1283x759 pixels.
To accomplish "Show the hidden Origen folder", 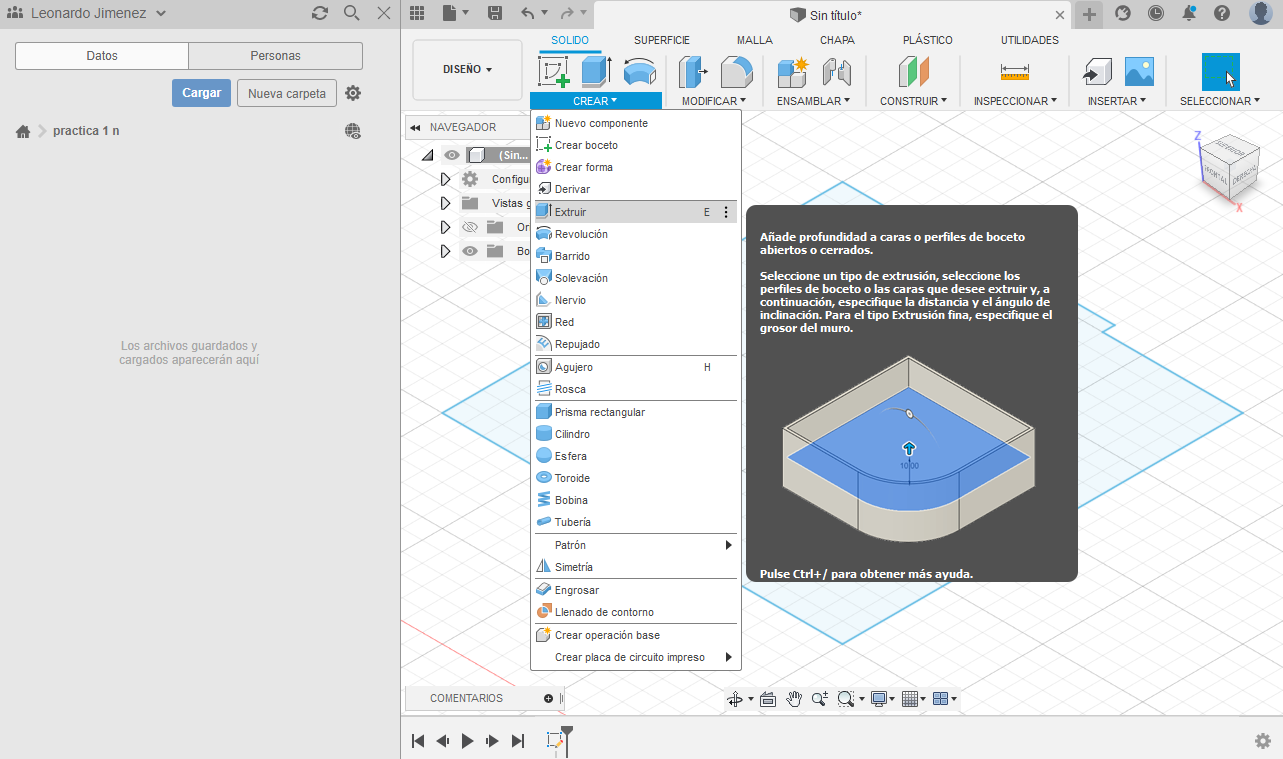I will coord(470,227).
